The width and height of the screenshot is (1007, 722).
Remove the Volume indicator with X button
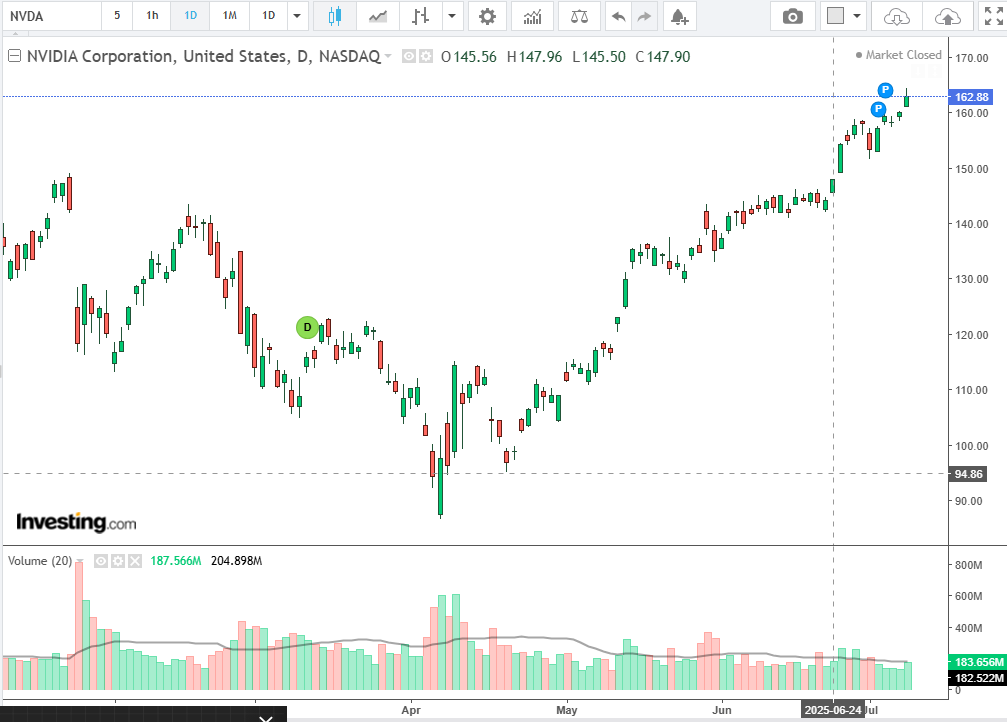(x=135, y=561)
